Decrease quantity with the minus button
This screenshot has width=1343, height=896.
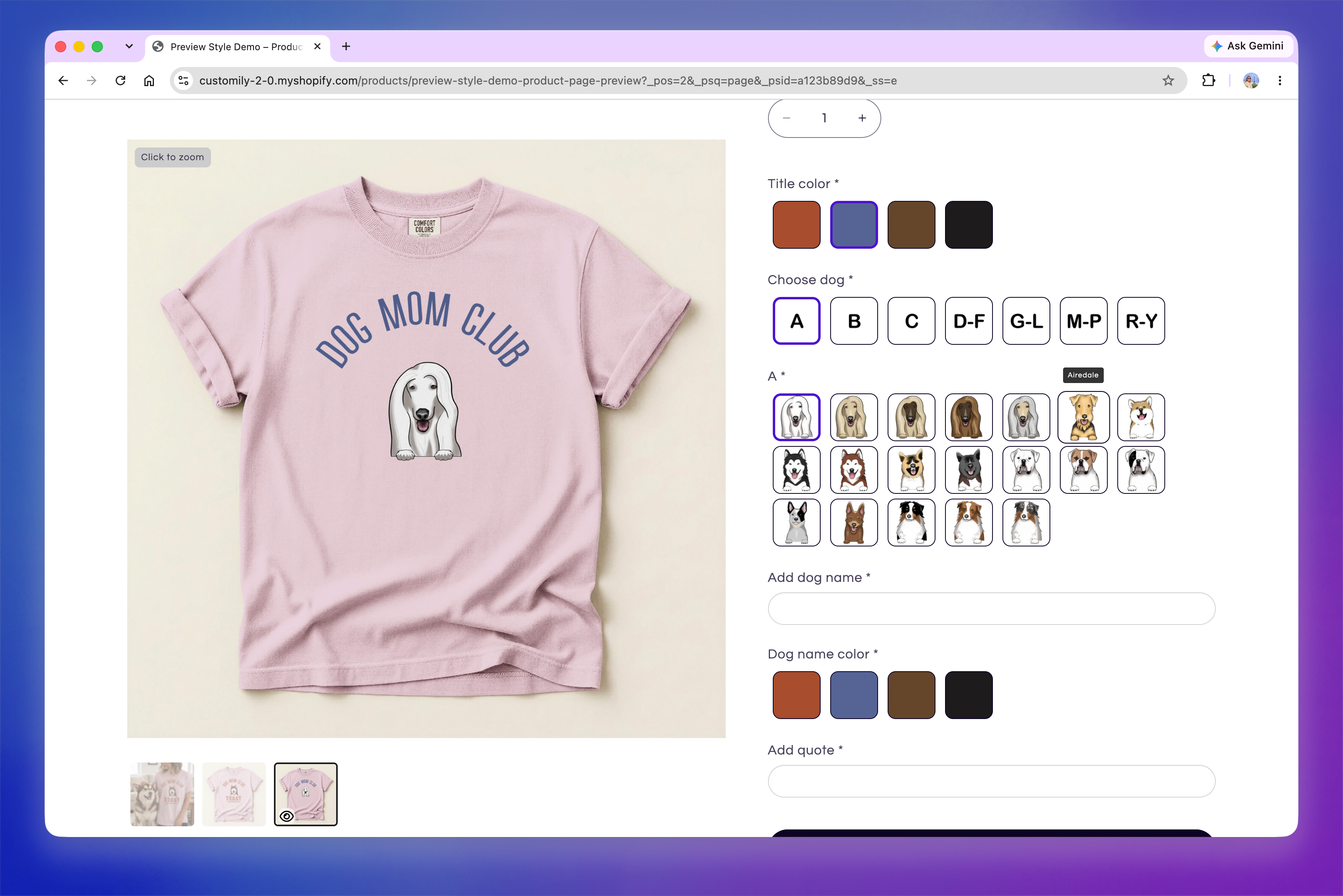click(786, 118)
